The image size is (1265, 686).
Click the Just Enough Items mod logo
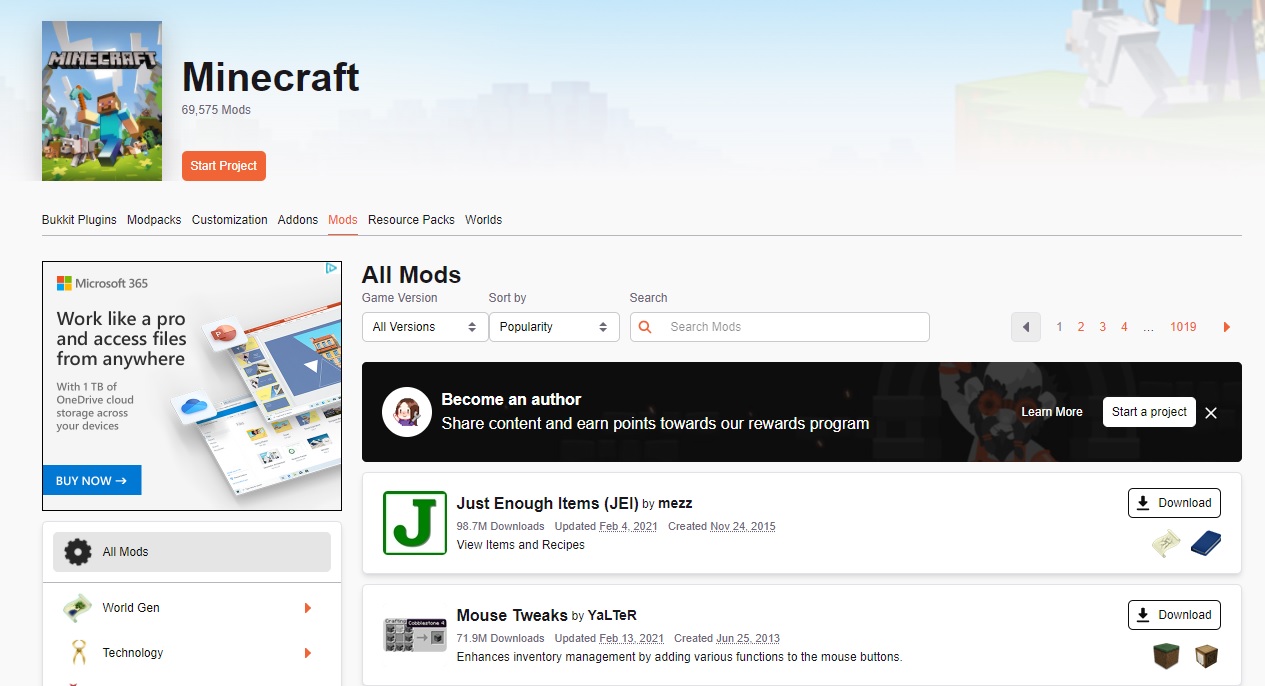pyautogui.click(x=414, y=523)
